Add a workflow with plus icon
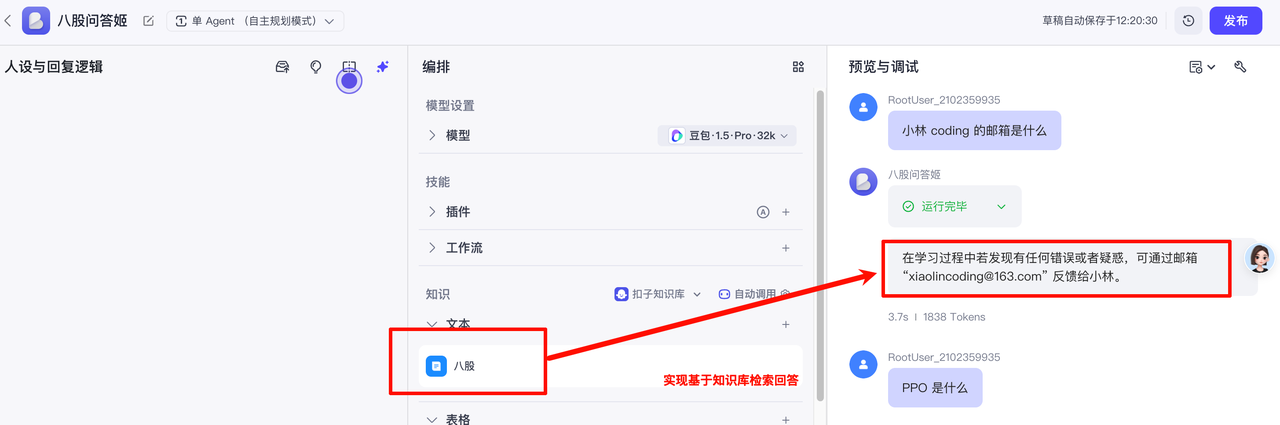The image size is (1280, 425). 786,247
